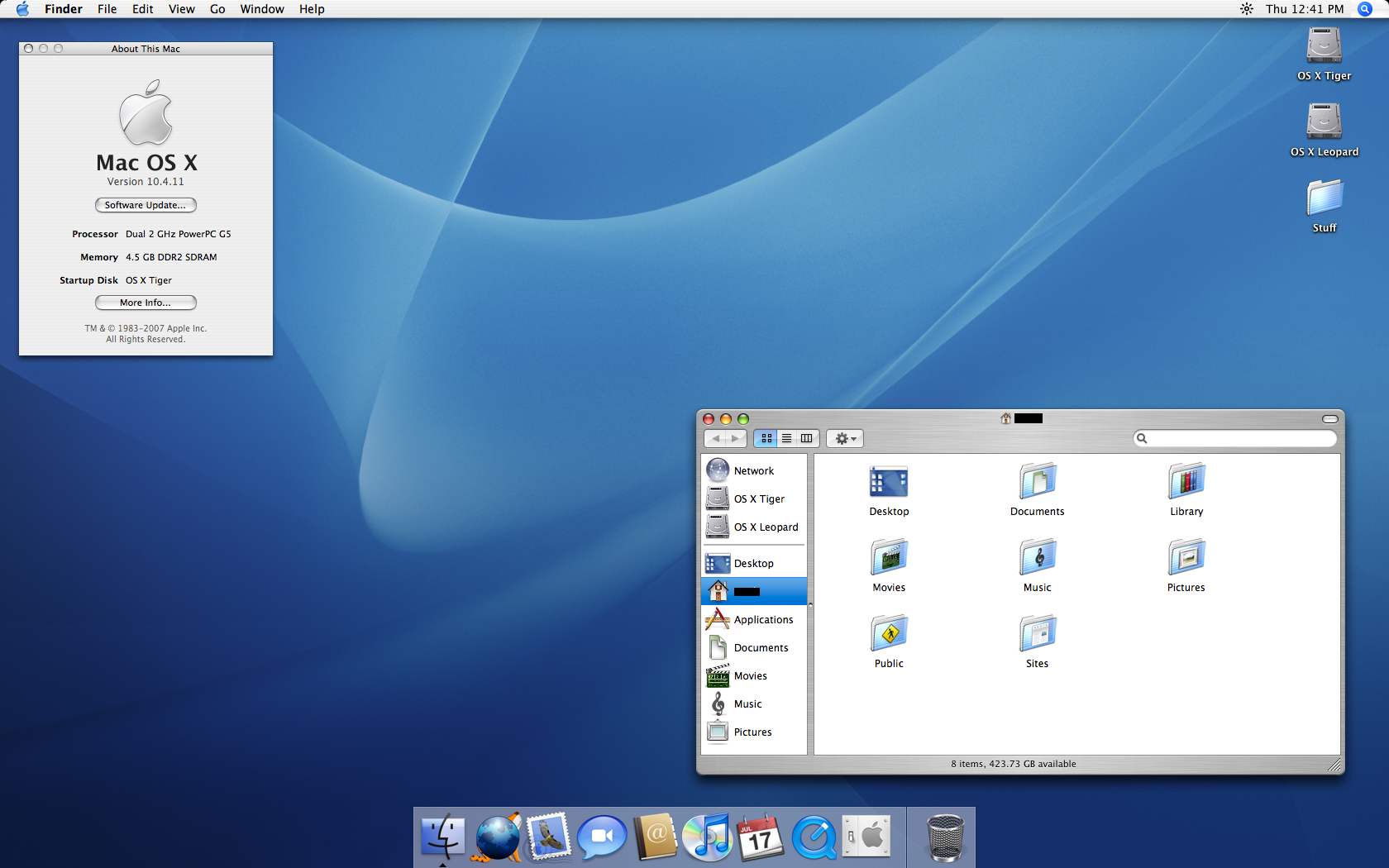
Task: Launch QuickTime Player from the Dock
Action: point(814,837)
